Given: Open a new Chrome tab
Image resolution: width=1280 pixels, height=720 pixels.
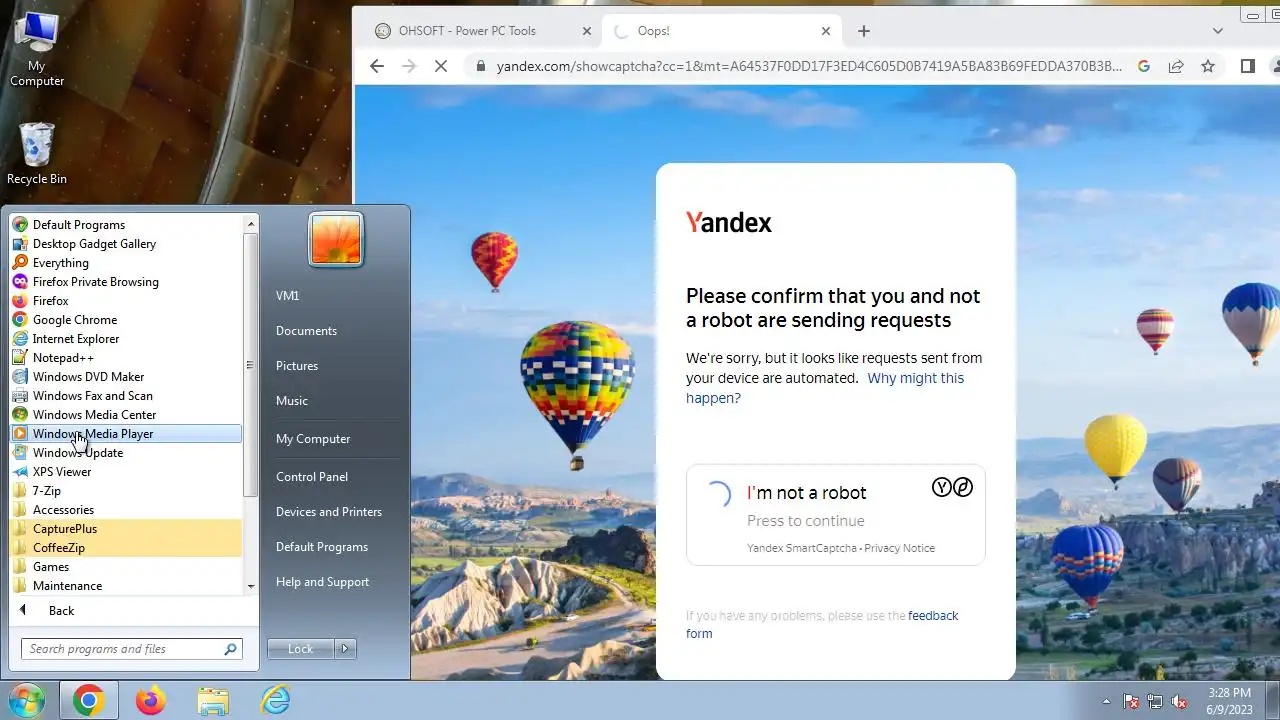Looking at the screenshot, I should 864,31.
